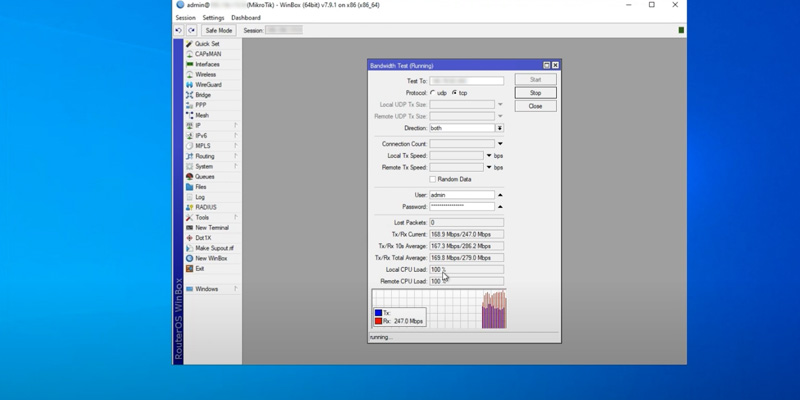Toggle Safe Mode button
This screenshot has width=800, height=400.
pos(218,30)
